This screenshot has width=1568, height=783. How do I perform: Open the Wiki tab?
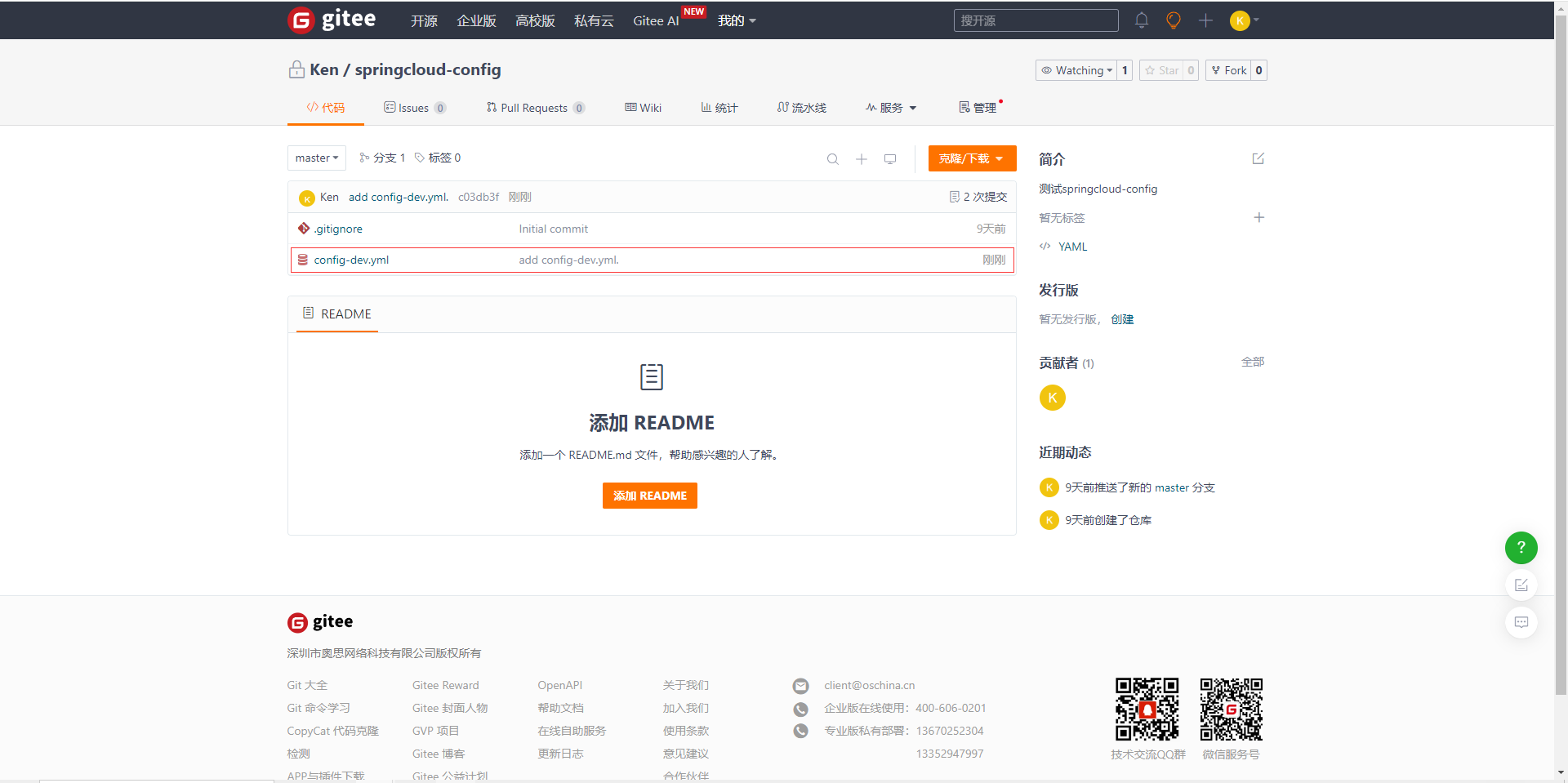coord(644,108)
